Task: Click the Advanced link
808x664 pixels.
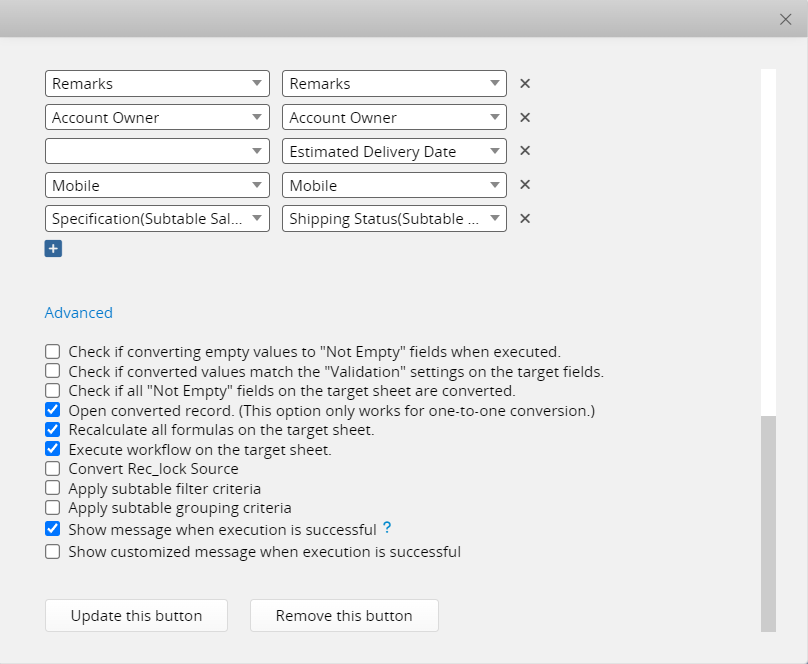Action: point(79,313)
